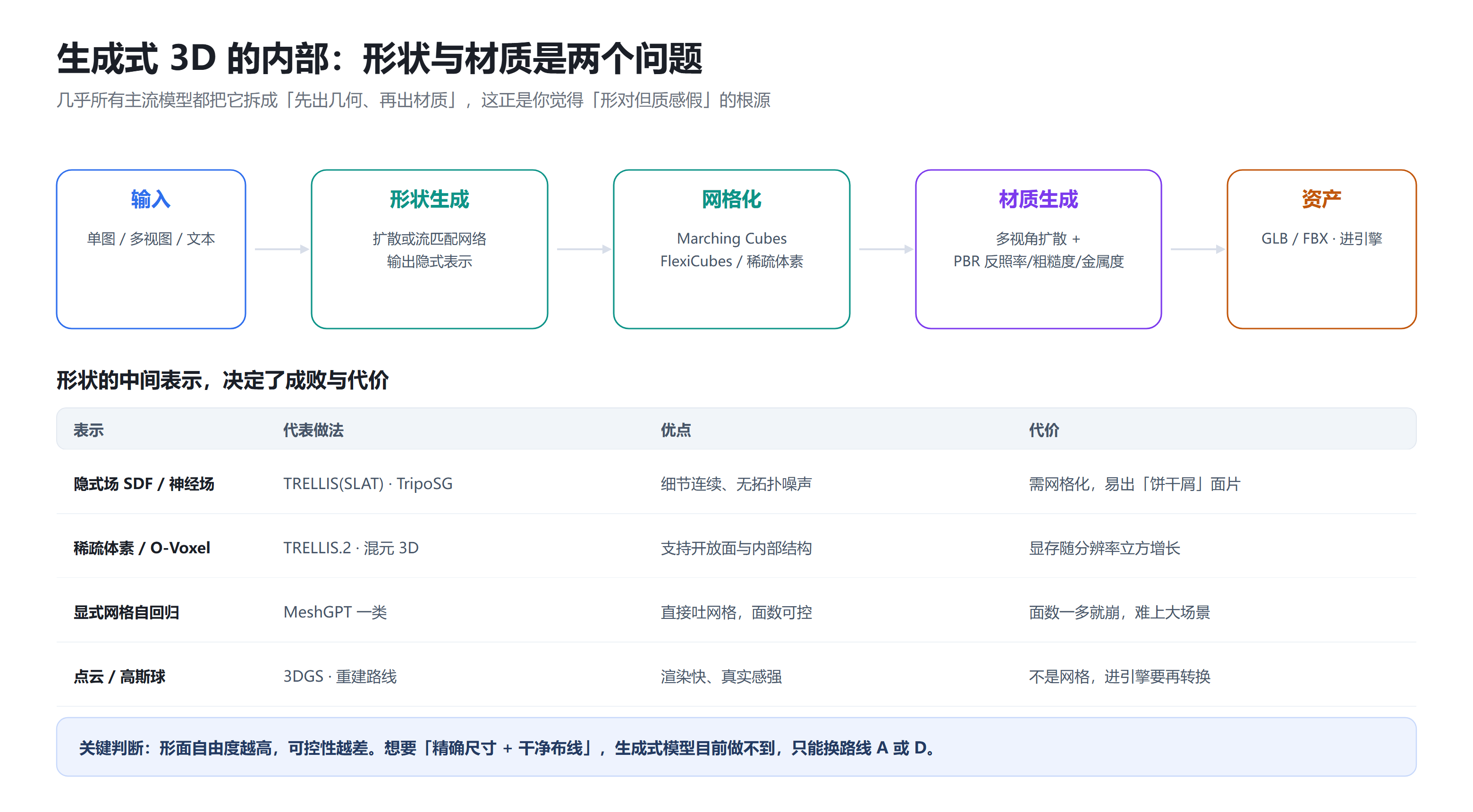Click text 扩散或流匹配网络
The width and height of the screenshot is (1473, 812).
point(430,238)
